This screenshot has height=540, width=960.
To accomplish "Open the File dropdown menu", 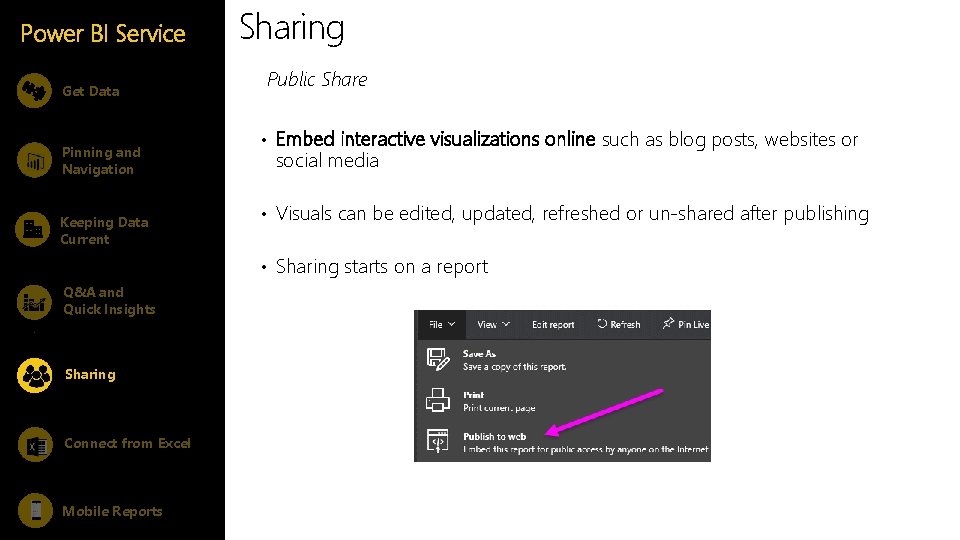I will pos(442,324).
